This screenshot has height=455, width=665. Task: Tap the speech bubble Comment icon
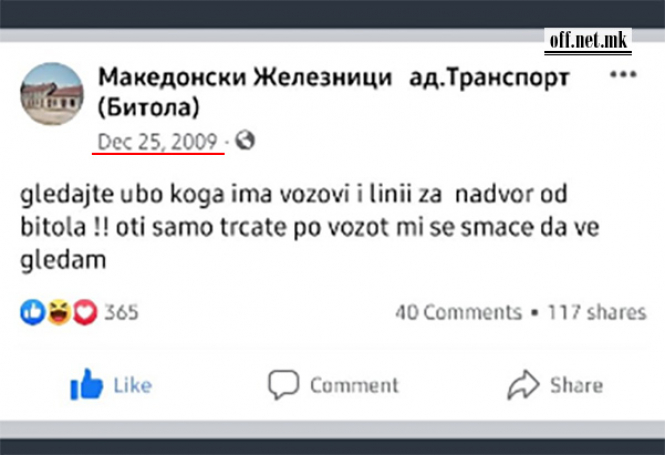pos(284,384)
